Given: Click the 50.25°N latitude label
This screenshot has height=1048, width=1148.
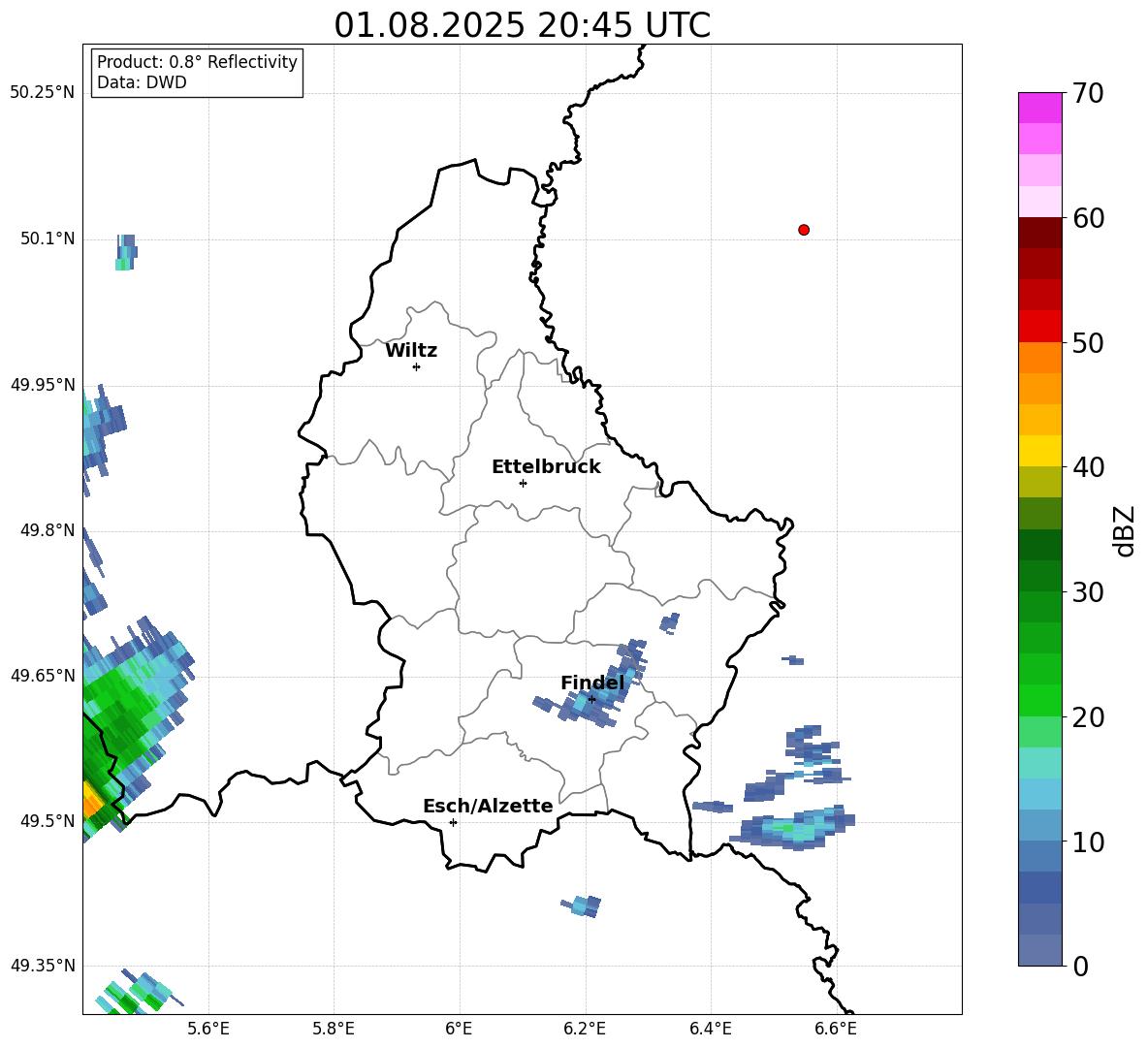Looking at the screenshot, I should (42, 93).
